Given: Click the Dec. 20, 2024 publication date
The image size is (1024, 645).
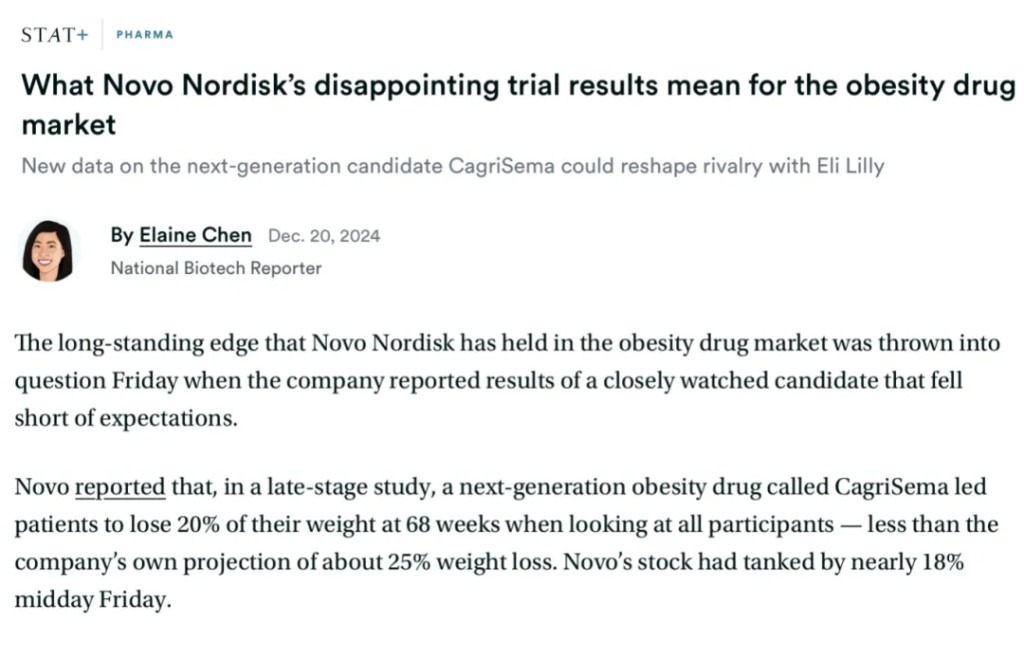Looking at the screenshot, I should tap(324, 236).
